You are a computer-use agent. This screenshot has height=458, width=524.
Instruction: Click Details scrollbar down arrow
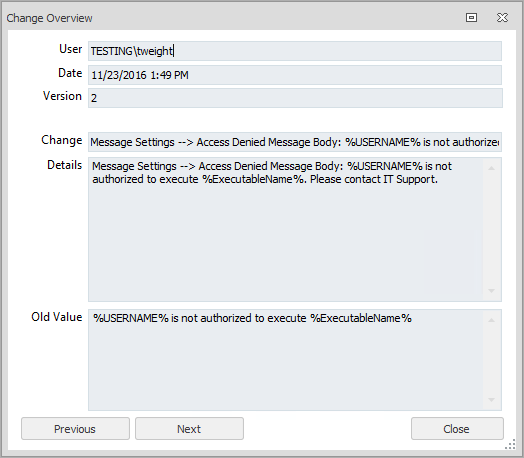coord(491,291)
